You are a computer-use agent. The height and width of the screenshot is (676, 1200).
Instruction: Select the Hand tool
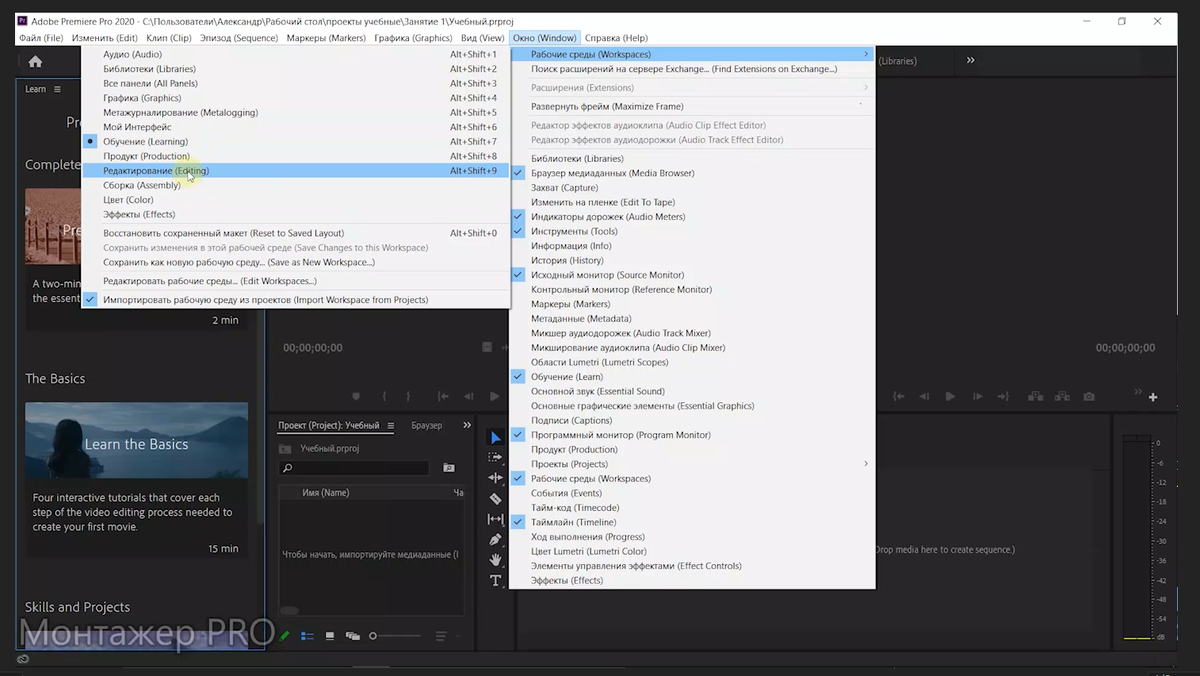tap(496, 560)
